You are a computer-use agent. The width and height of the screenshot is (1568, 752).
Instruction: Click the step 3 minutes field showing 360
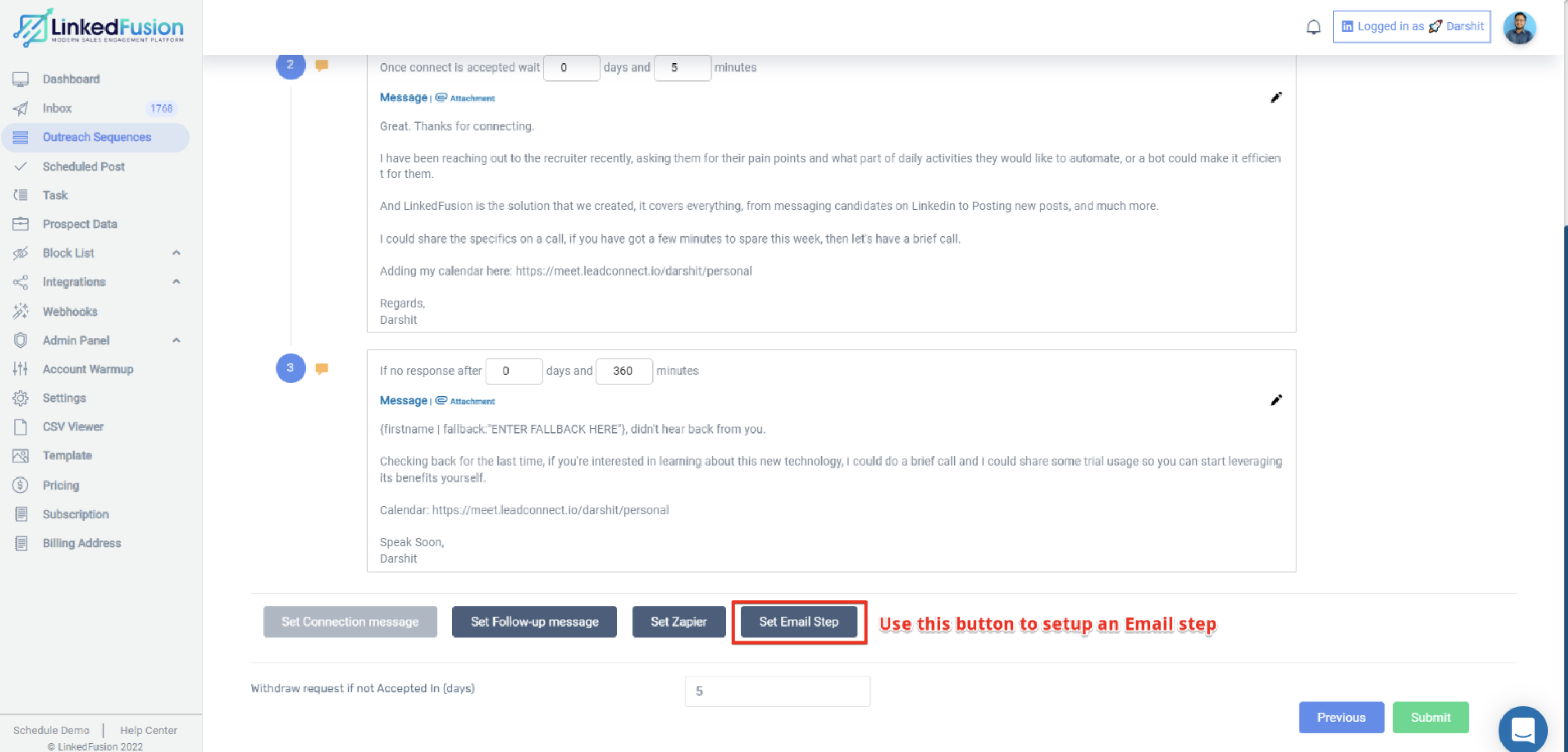click(x=624, y=371)
